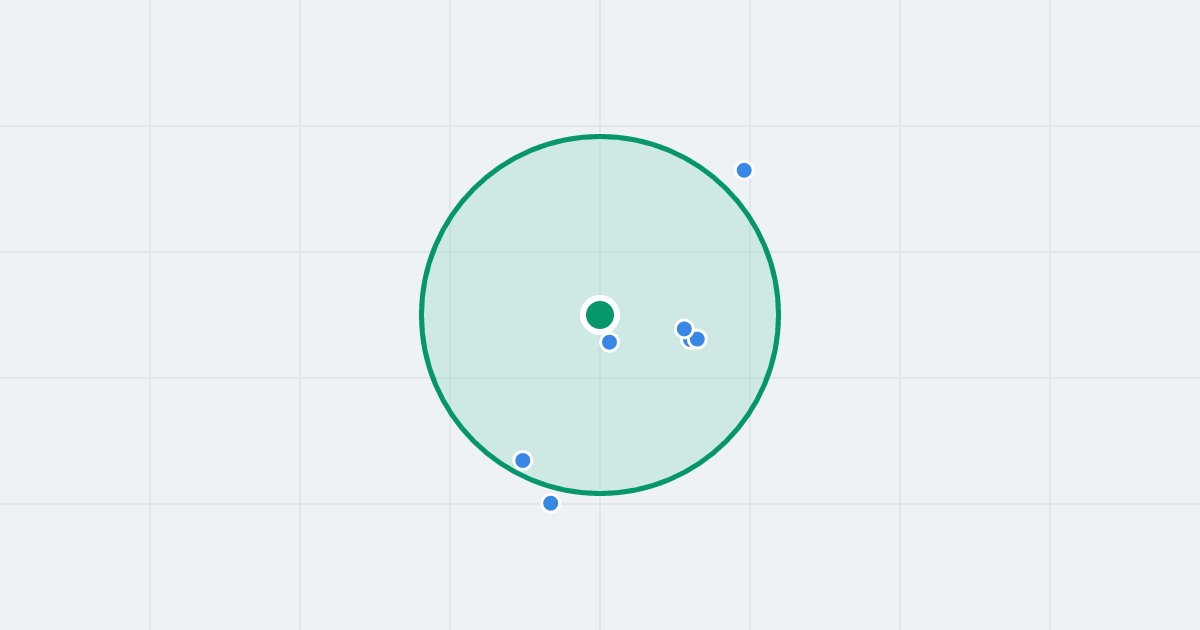Click the green radius outline at its bottommost point
Viewport: 1200px width, 630px height.
(600, 493)
